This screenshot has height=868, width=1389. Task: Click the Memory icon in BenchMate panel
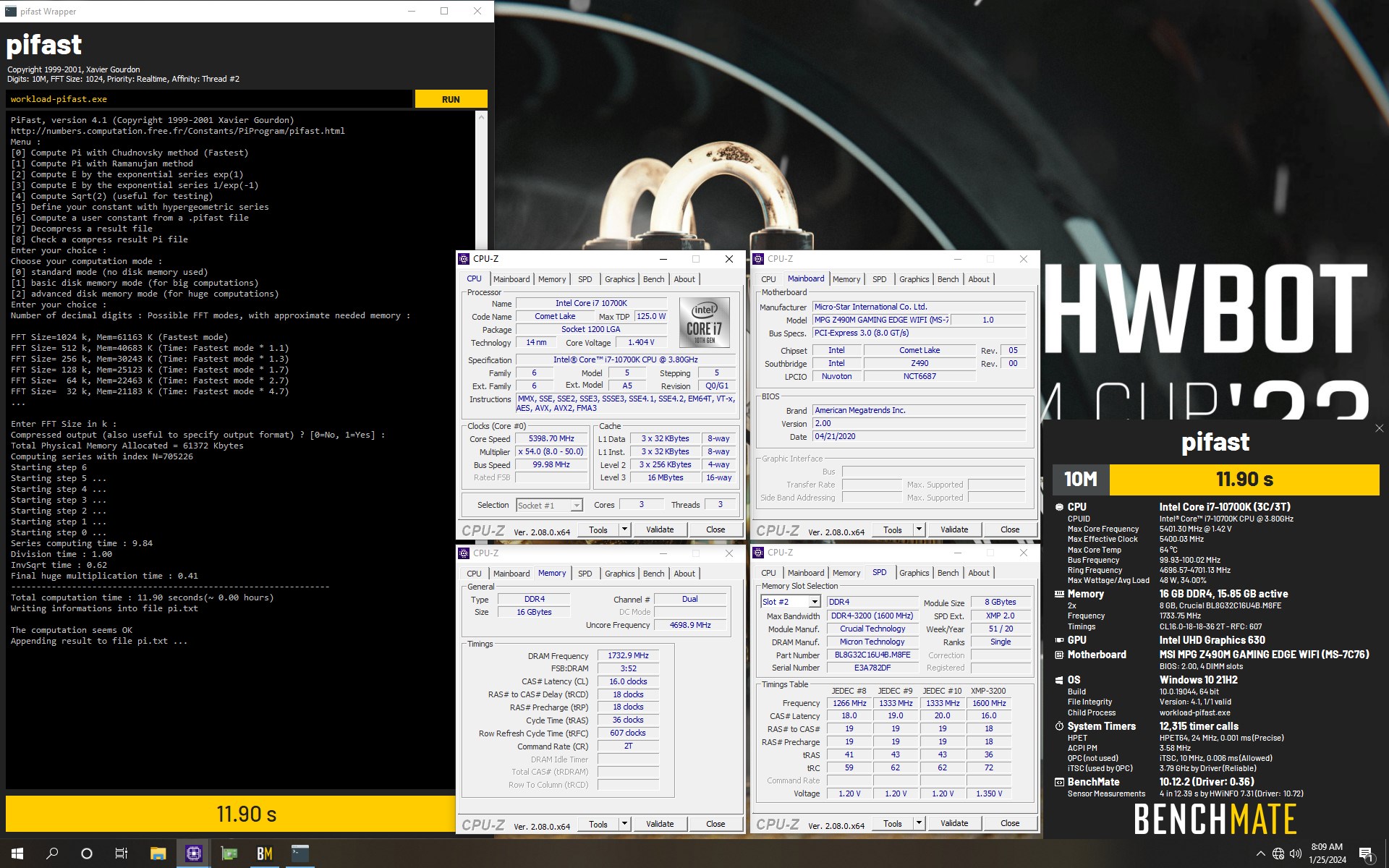(x=1060, y=594)
